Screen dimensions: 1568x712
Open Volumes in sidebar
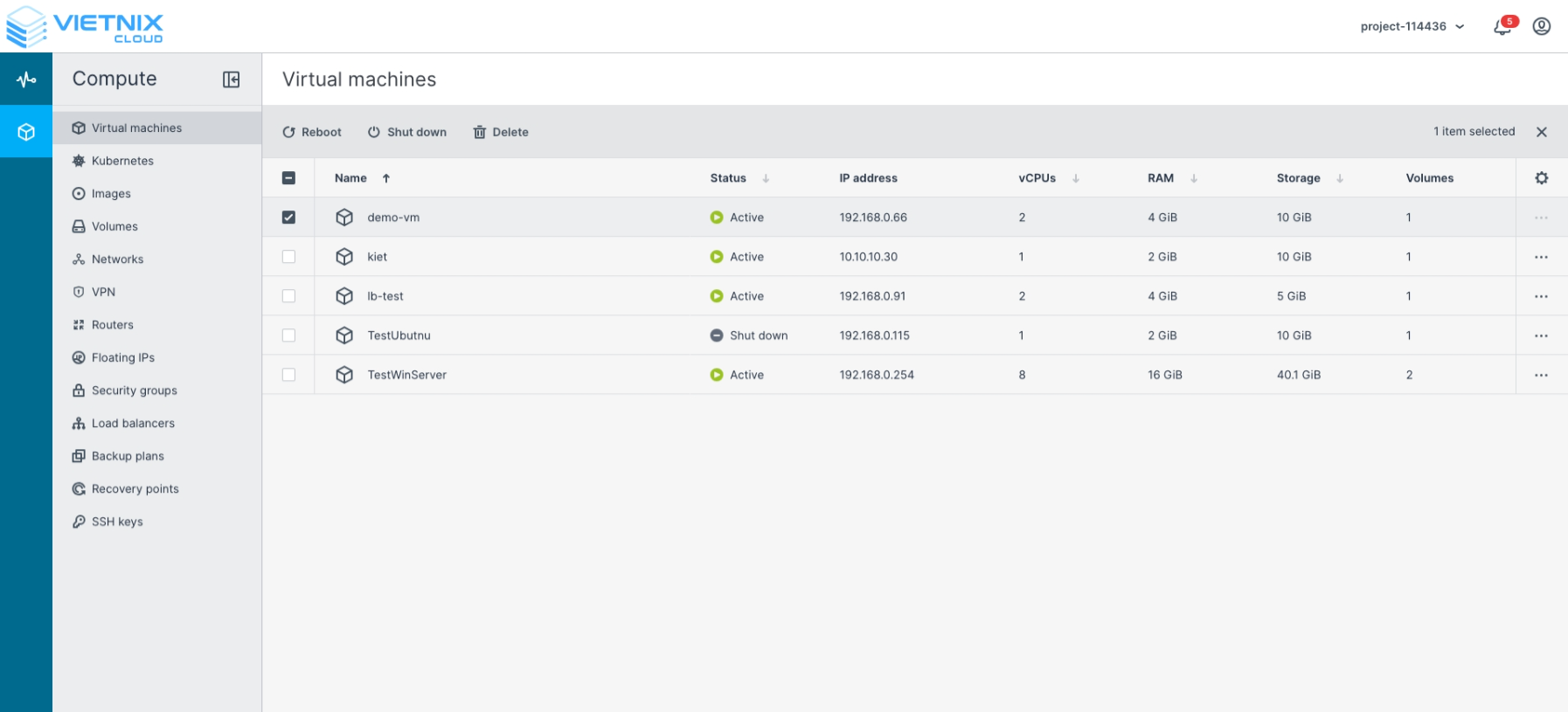(x=157, y=226)
